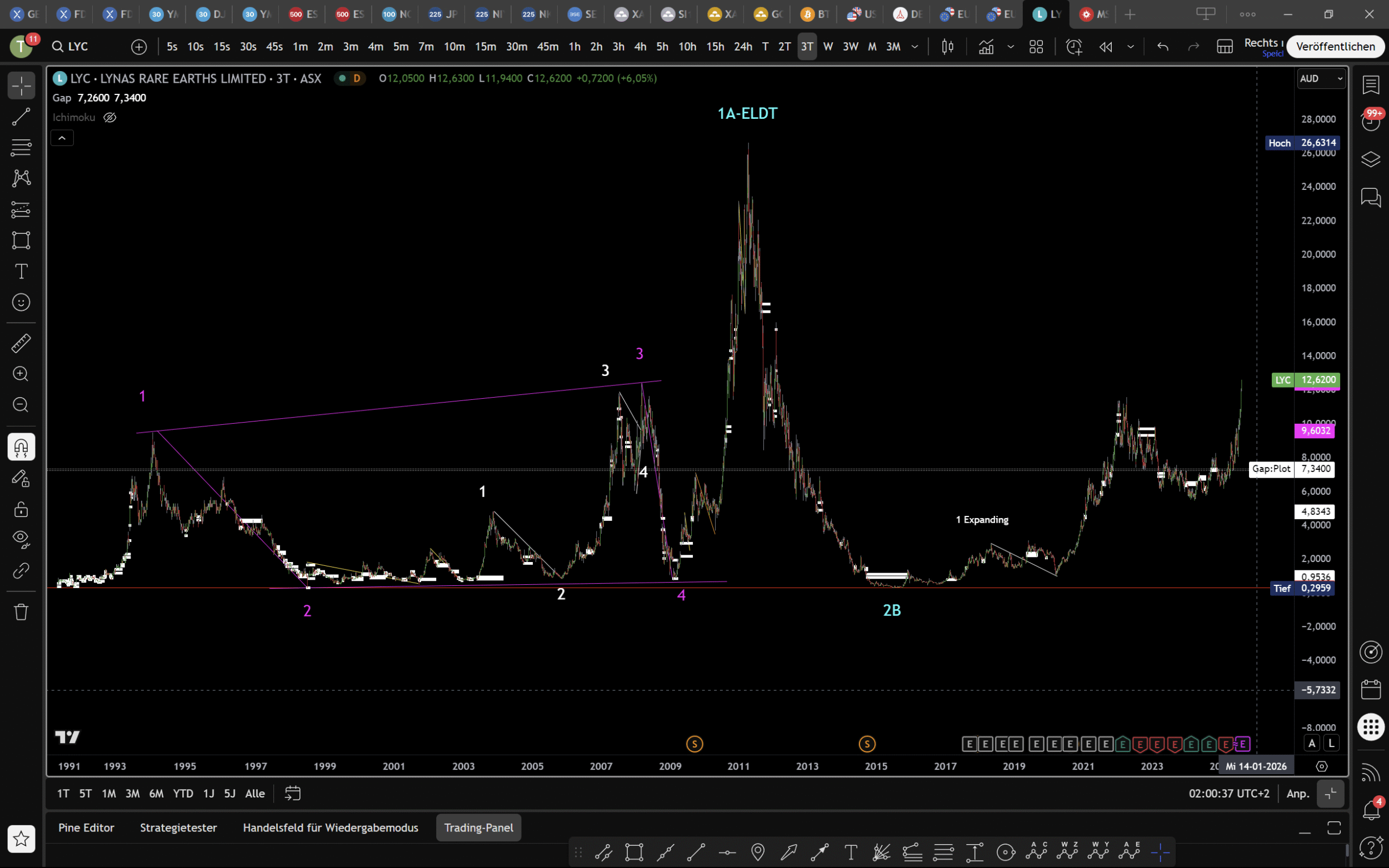The image size is (1389, 868).
Task: Click the Veröffentlichen button
Action: [x=1335, y=47]
